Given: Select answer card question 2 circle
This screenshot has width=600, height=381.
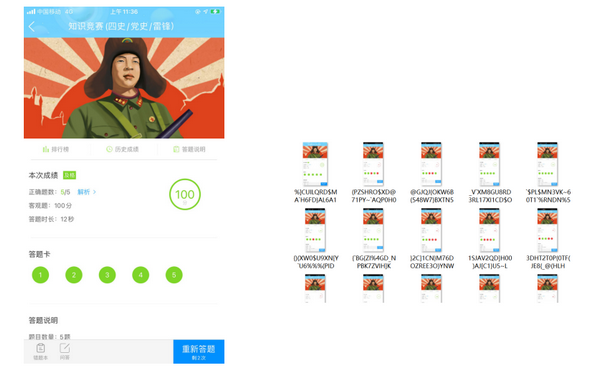Looking at the screenshot, I should click(74, 275).
